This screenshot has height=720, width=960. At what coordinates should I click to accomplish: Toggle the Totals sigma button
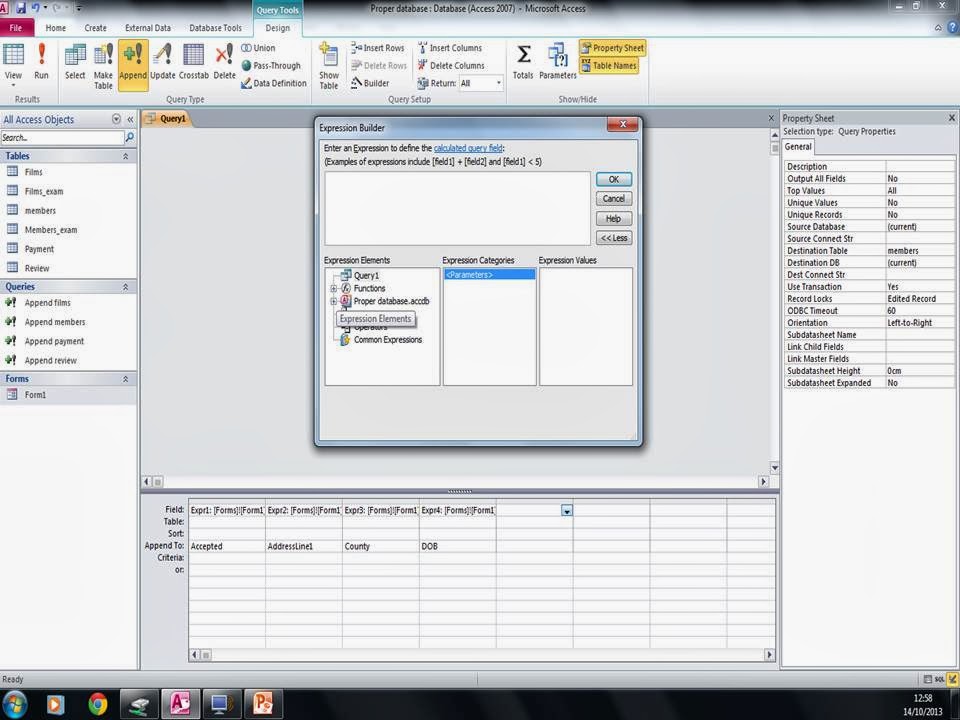(523, 61)
